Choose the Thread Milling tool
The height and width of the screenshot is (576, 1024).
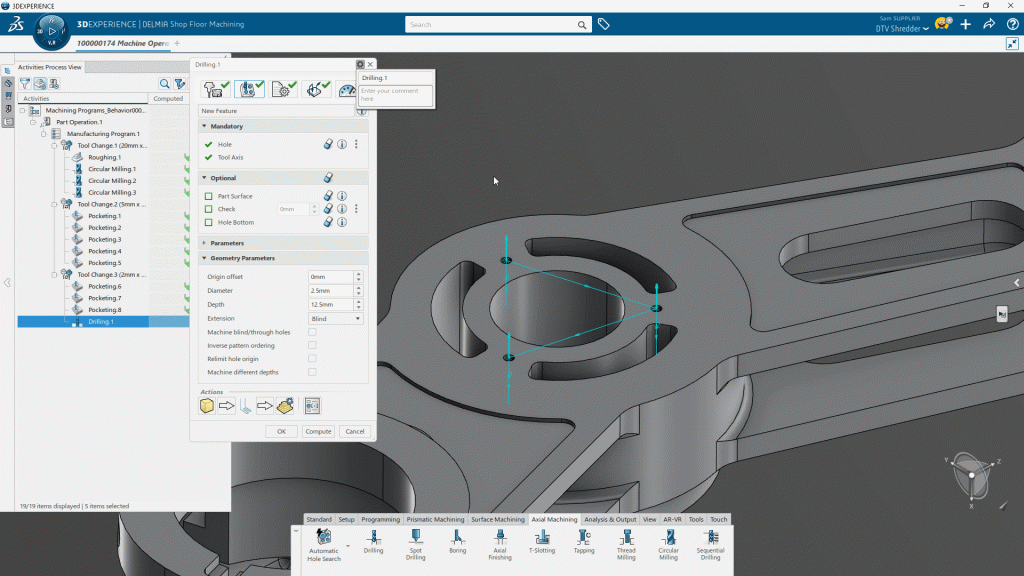(x=626, y=540)
